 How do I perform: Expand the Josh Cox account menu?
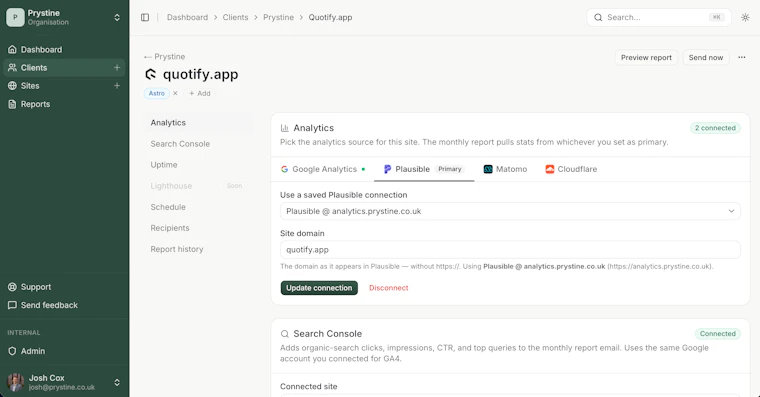(117, 382)
